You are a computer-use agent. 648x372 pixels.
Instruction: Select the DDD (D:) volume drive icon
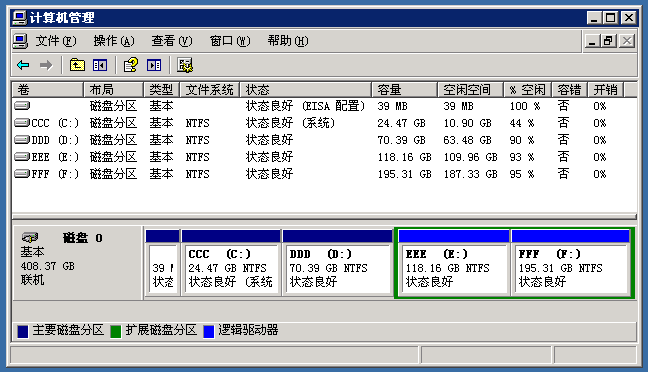(22, 140)
